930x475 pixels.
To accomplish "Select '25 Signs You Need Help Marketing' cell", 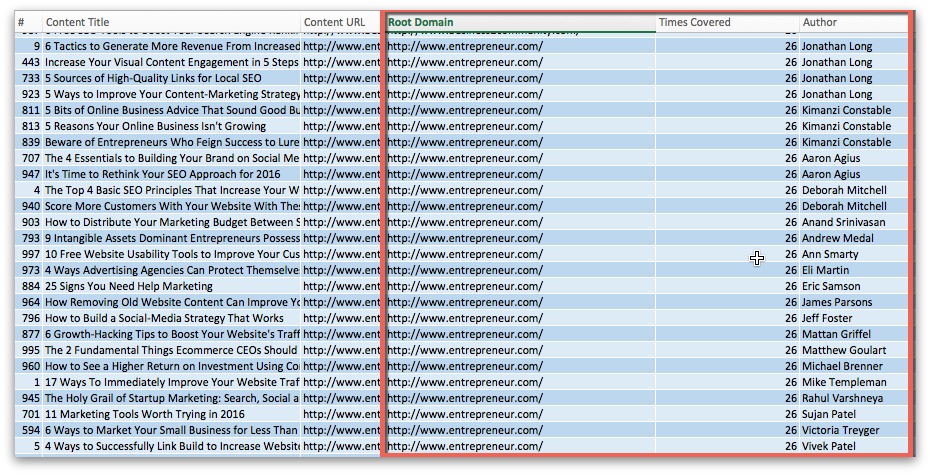I will (x=171, y=286).
